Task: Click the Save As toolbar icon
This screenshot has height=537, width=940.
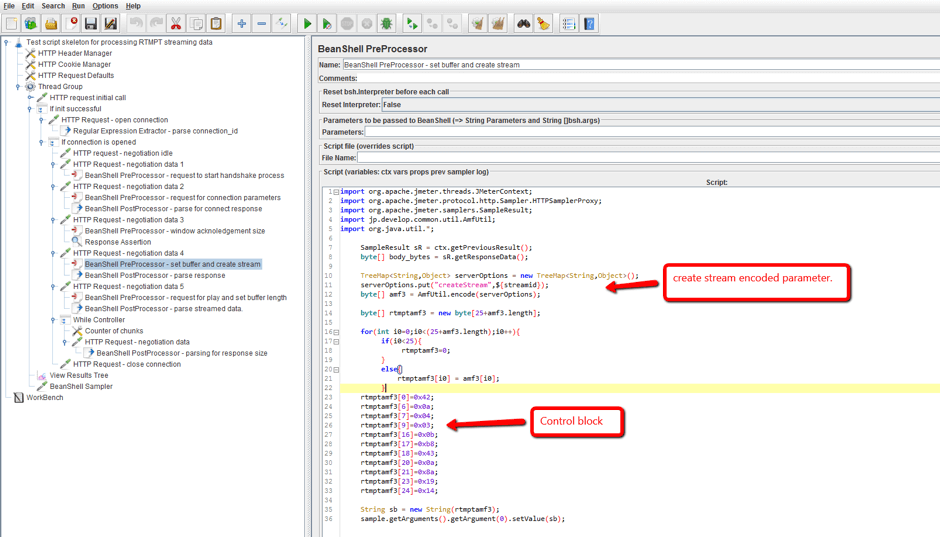Action: click(111, 24)
